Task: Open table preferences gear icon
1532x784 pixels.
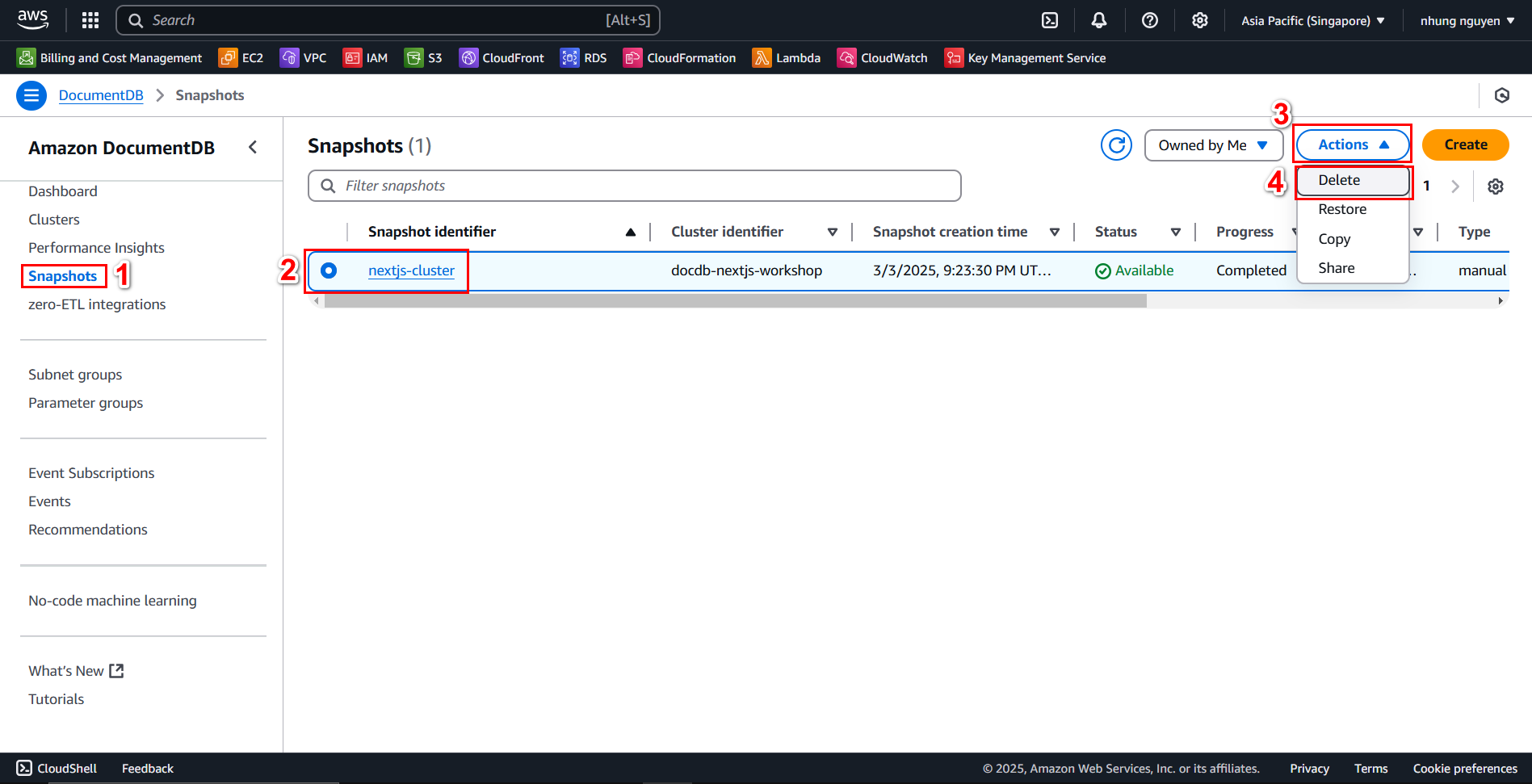Action: pos(1496,187)
